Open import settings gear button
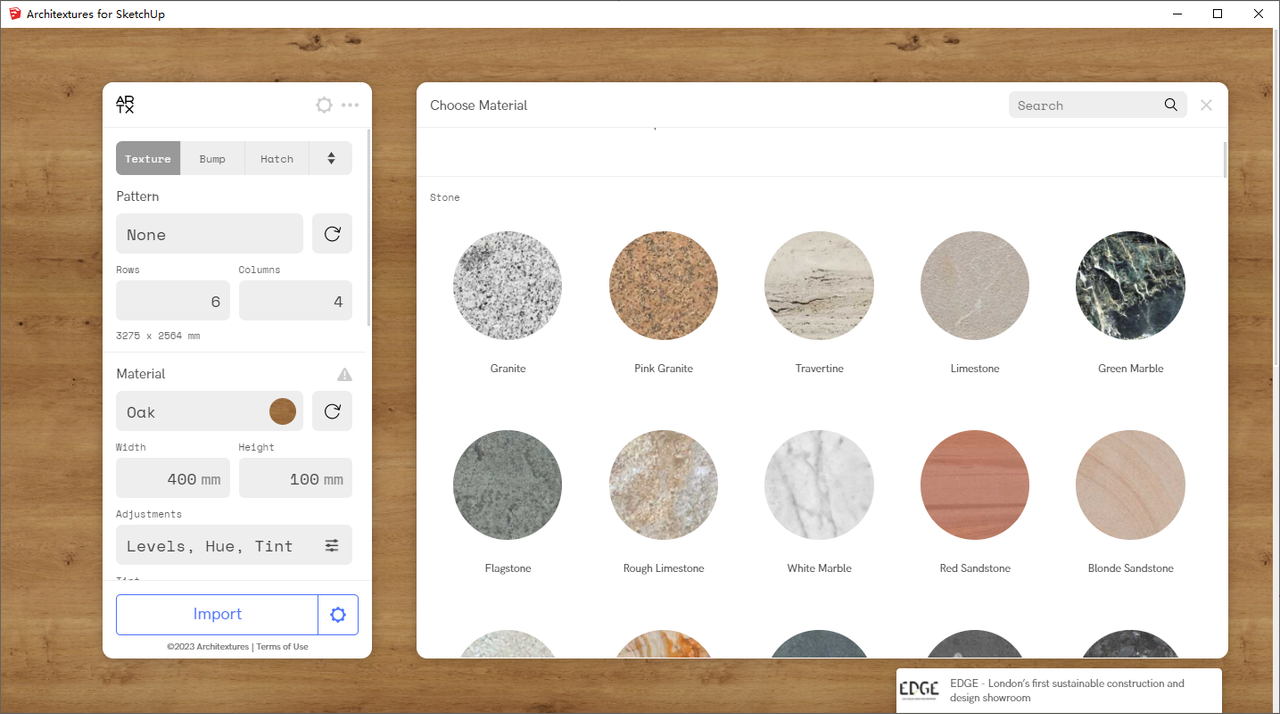1280x714 pixels. (x=338, y=615)
